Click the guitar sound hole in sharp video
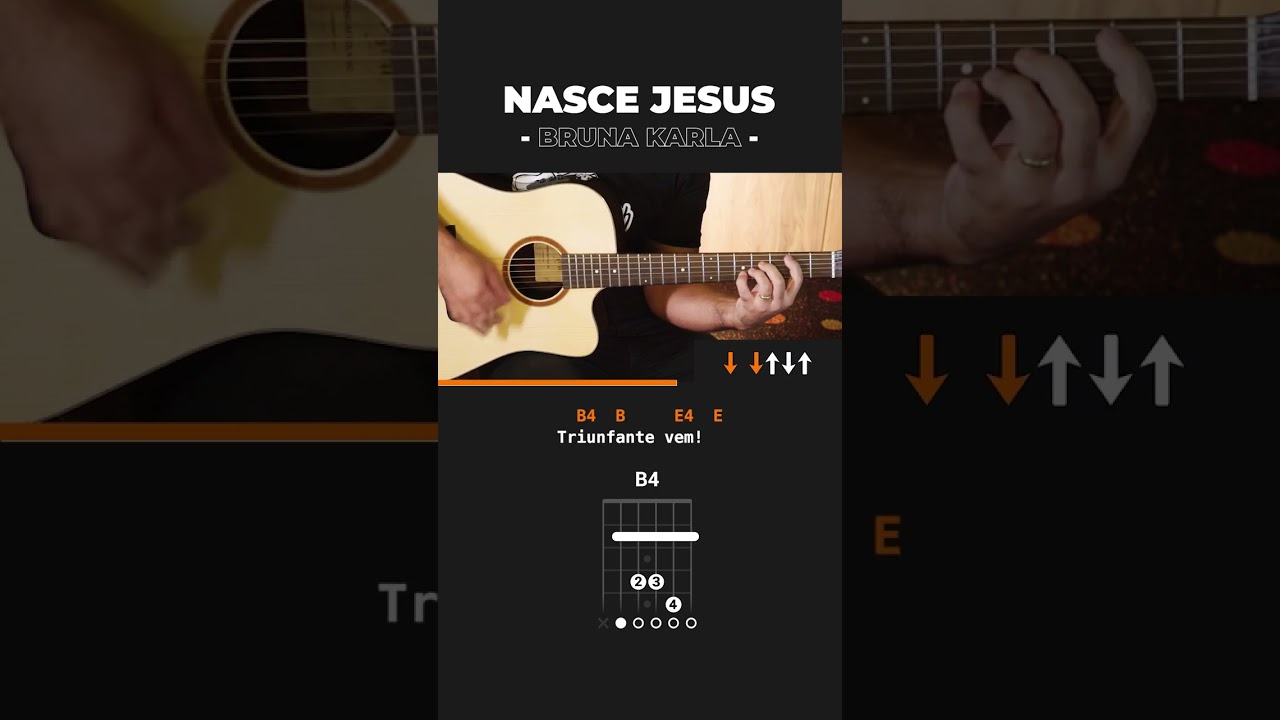Screen dimensions: 1280x720 [x=536, y=270]
